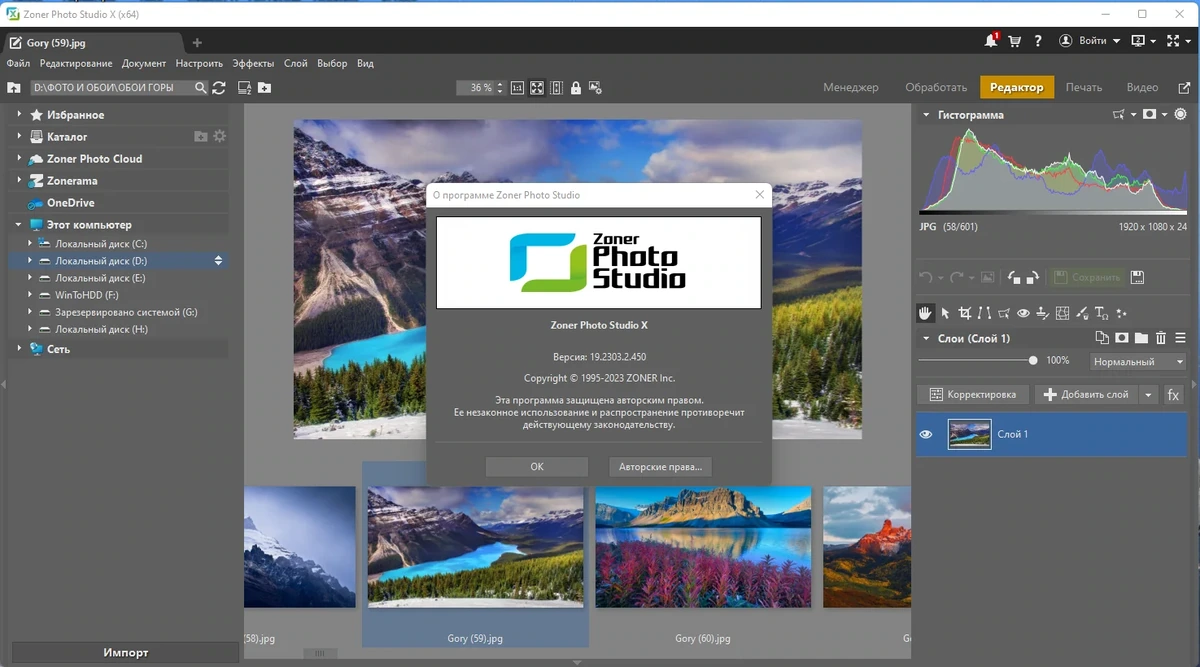Viewport: 1200px width, 667px height.
Task: Toggle visibility of Слой 1 layer
Action: 926,434
